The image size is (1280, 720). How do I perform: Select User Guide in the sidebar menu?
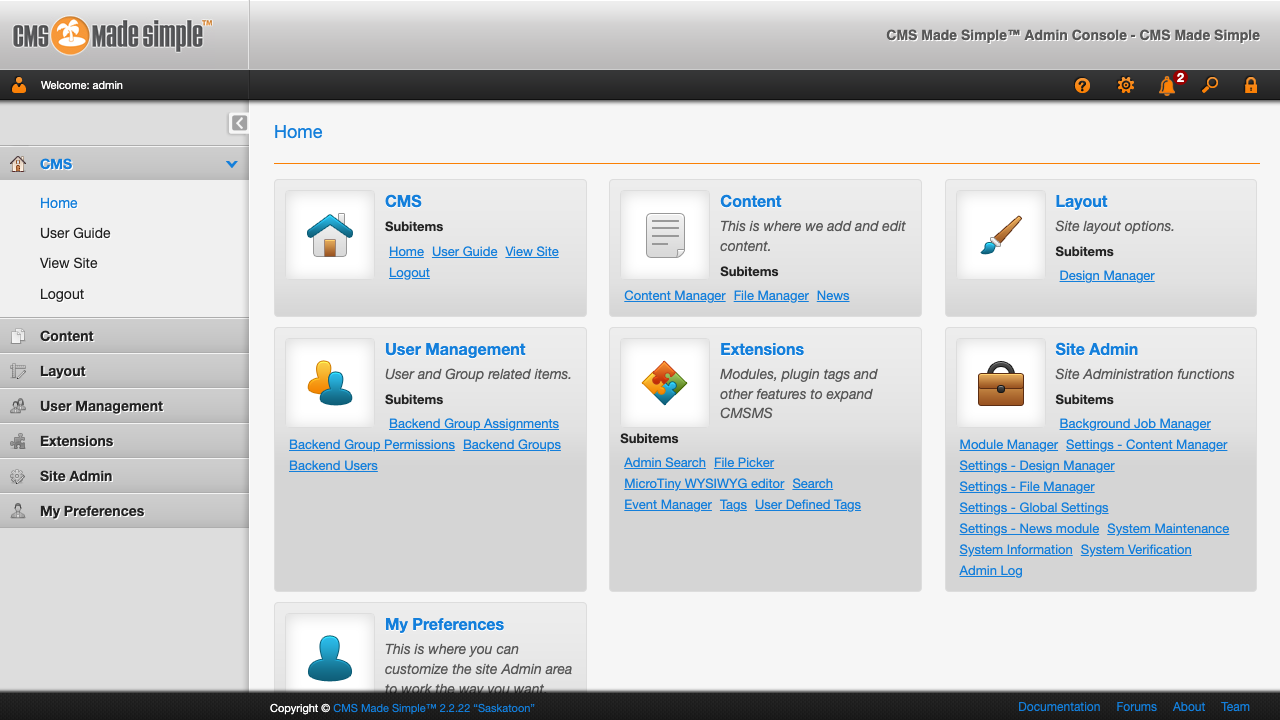tap(75, 233)
